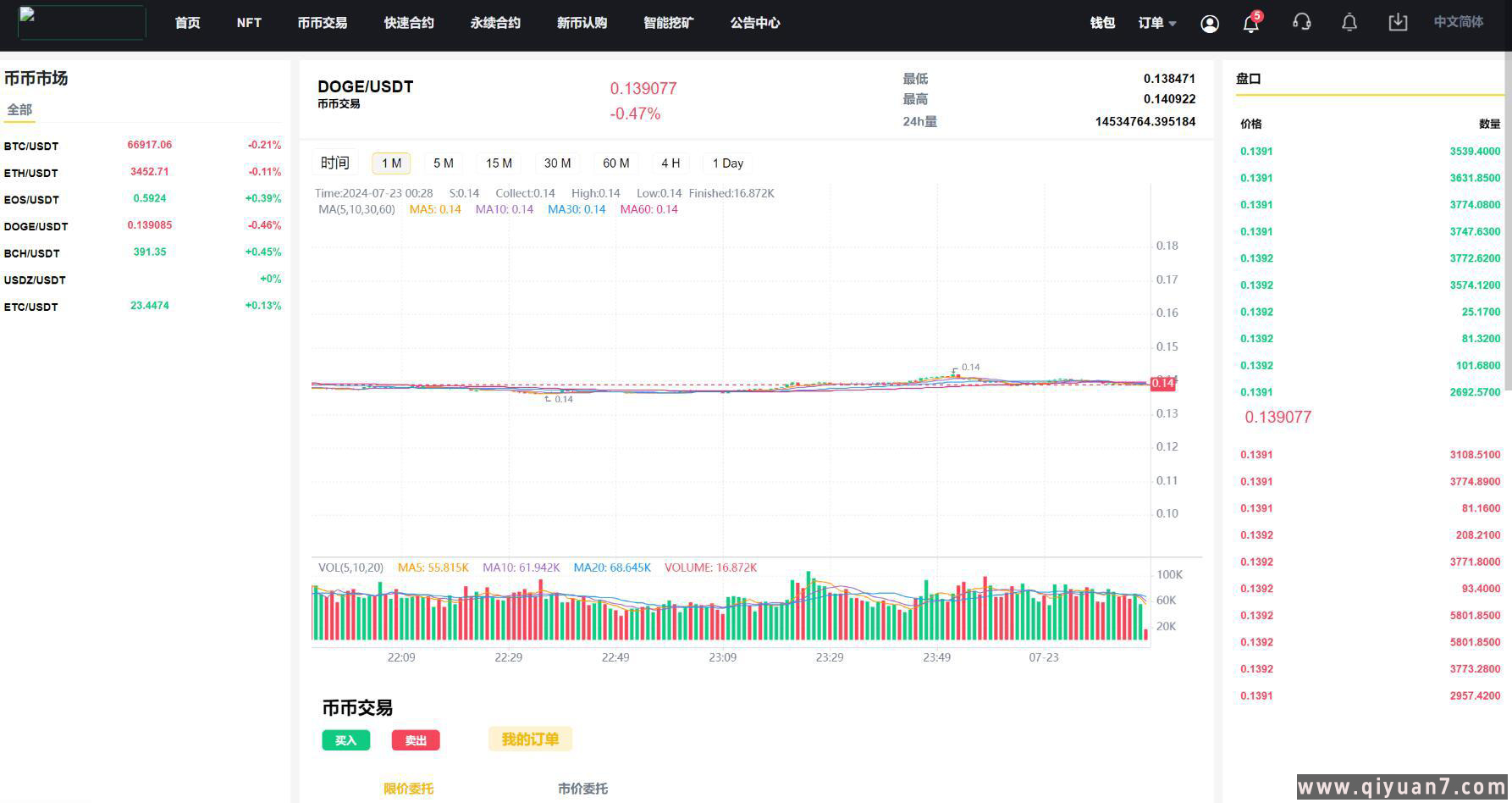Click the green 买入 buy button
The image size is (1512, 803).
pyautogui.click(x=345, y=740)
